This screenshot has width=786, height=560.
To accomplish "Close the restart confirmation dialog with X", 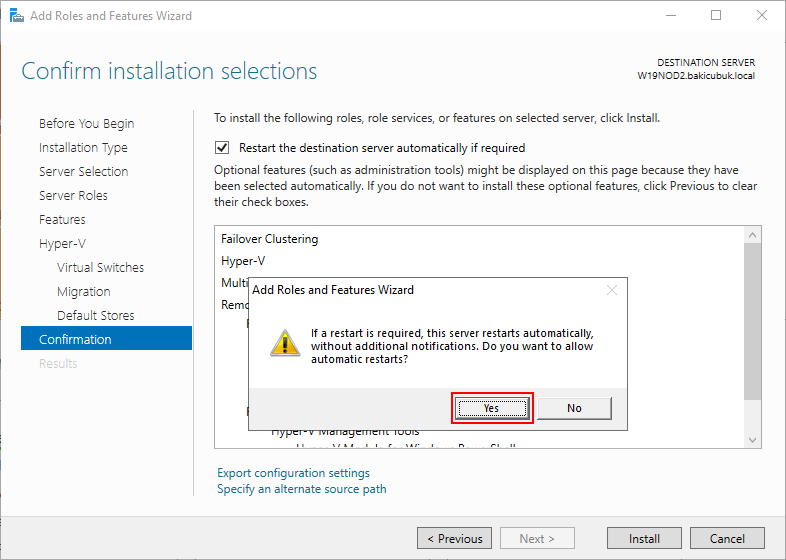I will (612, 290).
